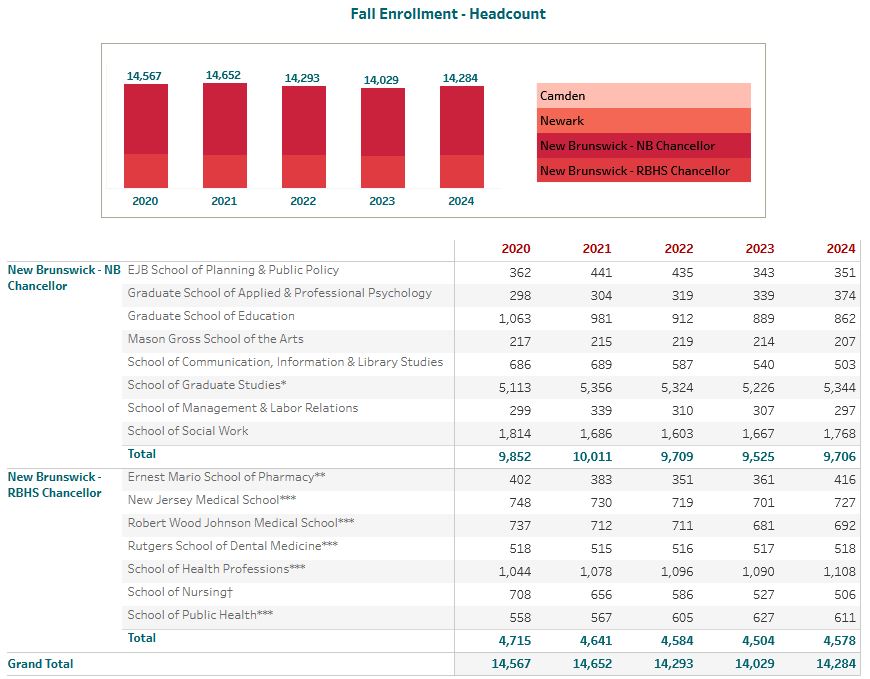
Task: Click New Brunswick - RBHS Chancellor legend entry
Action: (644, 170)
